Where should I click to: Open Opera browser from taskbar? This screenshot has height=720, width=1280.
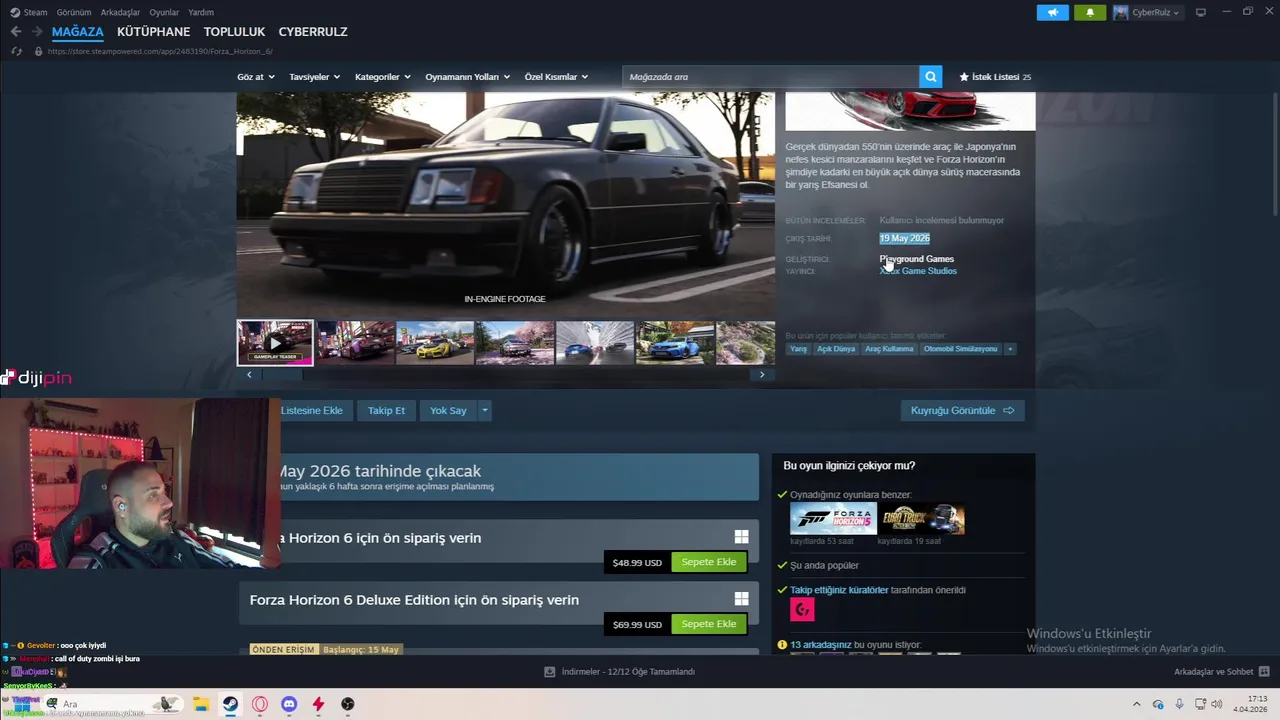tap(260, 704)
